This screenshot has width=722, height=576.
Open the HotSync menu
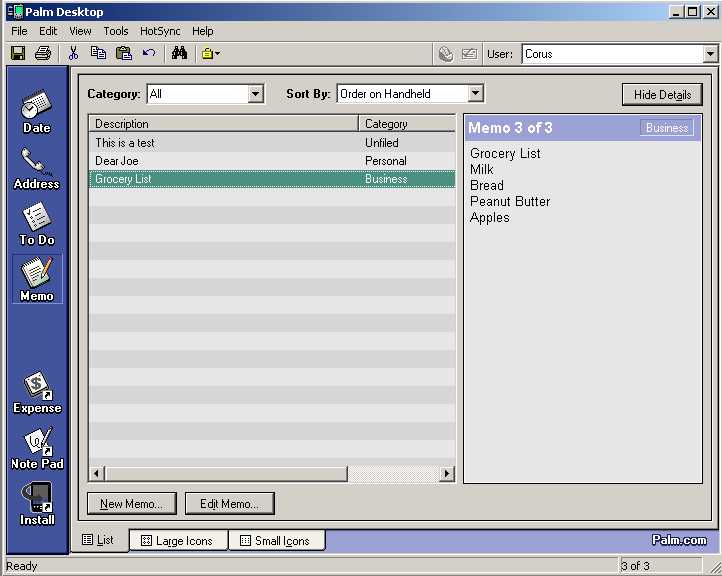click(160, 31)
